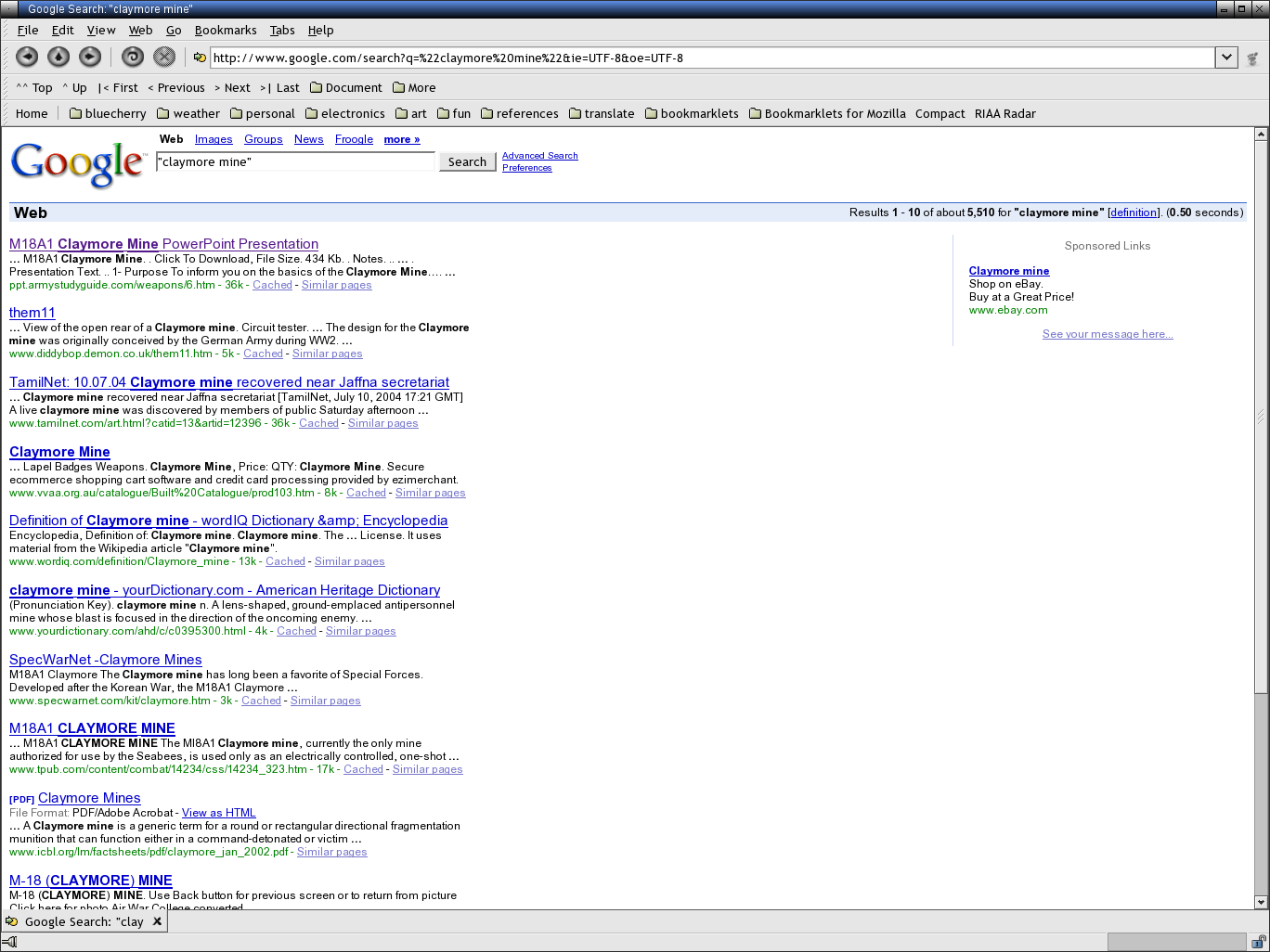The image size is (1270, 952).
Task: Click the page icon beside the URL field
Action: [x=200, y=58]
